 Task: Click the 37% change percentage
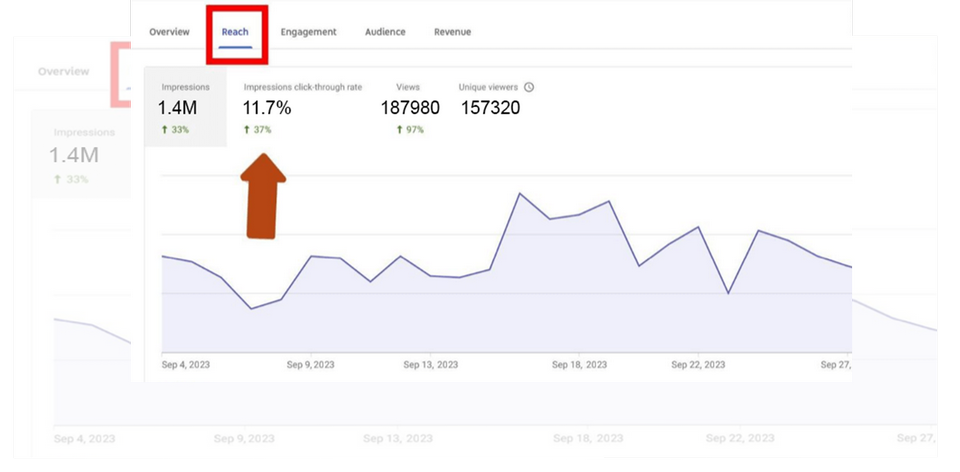point(263,130)
